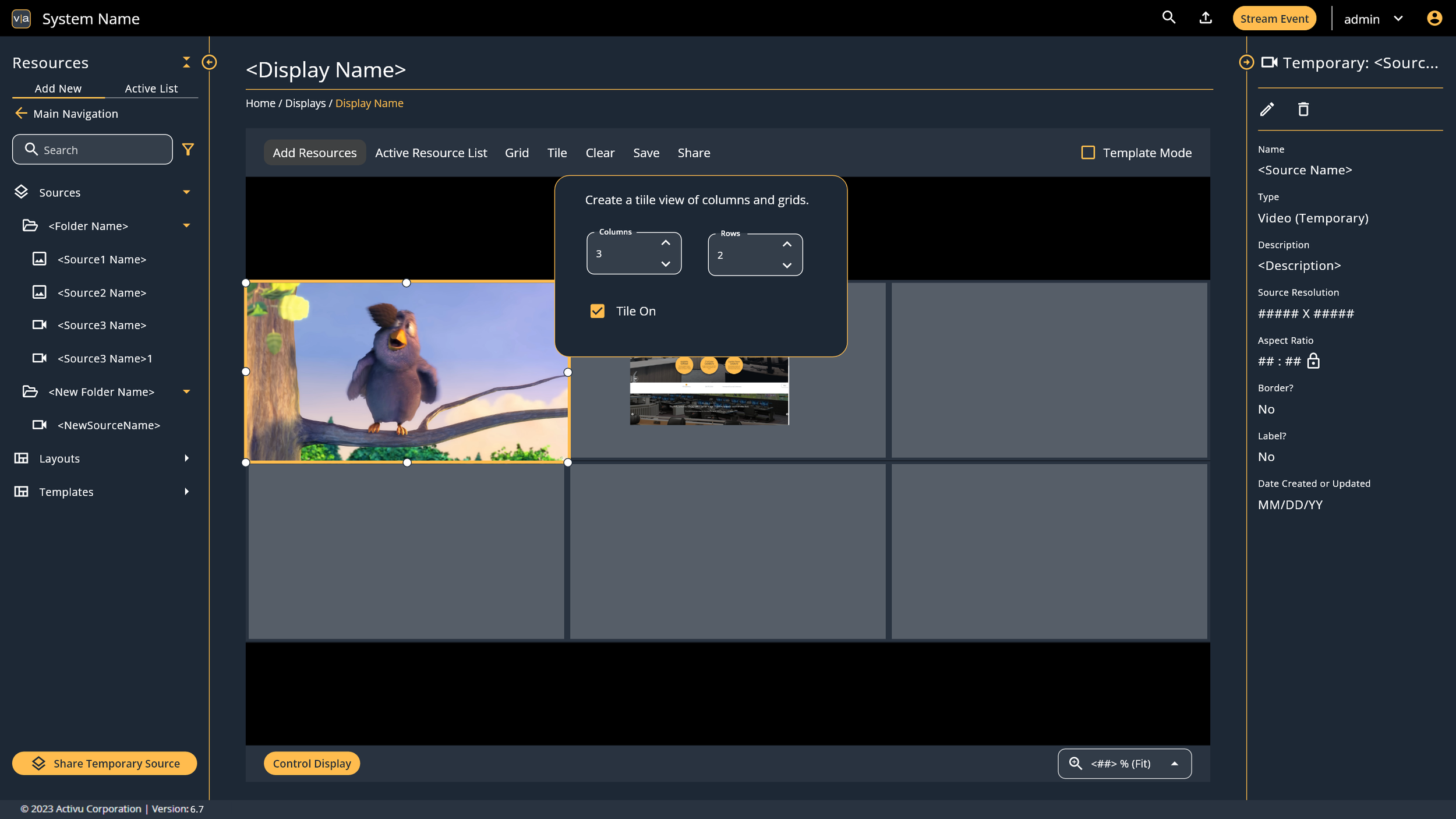The height and width of the screenshot is (819, 1456).
Task: Click the <New Folder Name> folder icon
Action: (x=30, y=391)
